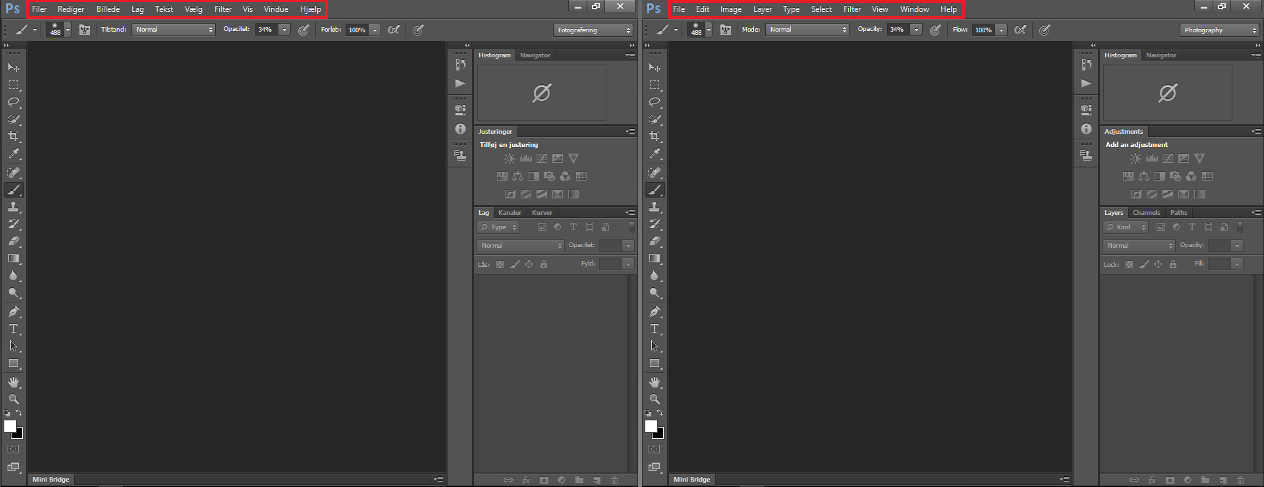Image resolution: width=1264 pixels, height=487 pixels.
Task: Click the background color swatch in the English toolbox
Action: click(659, 432)
